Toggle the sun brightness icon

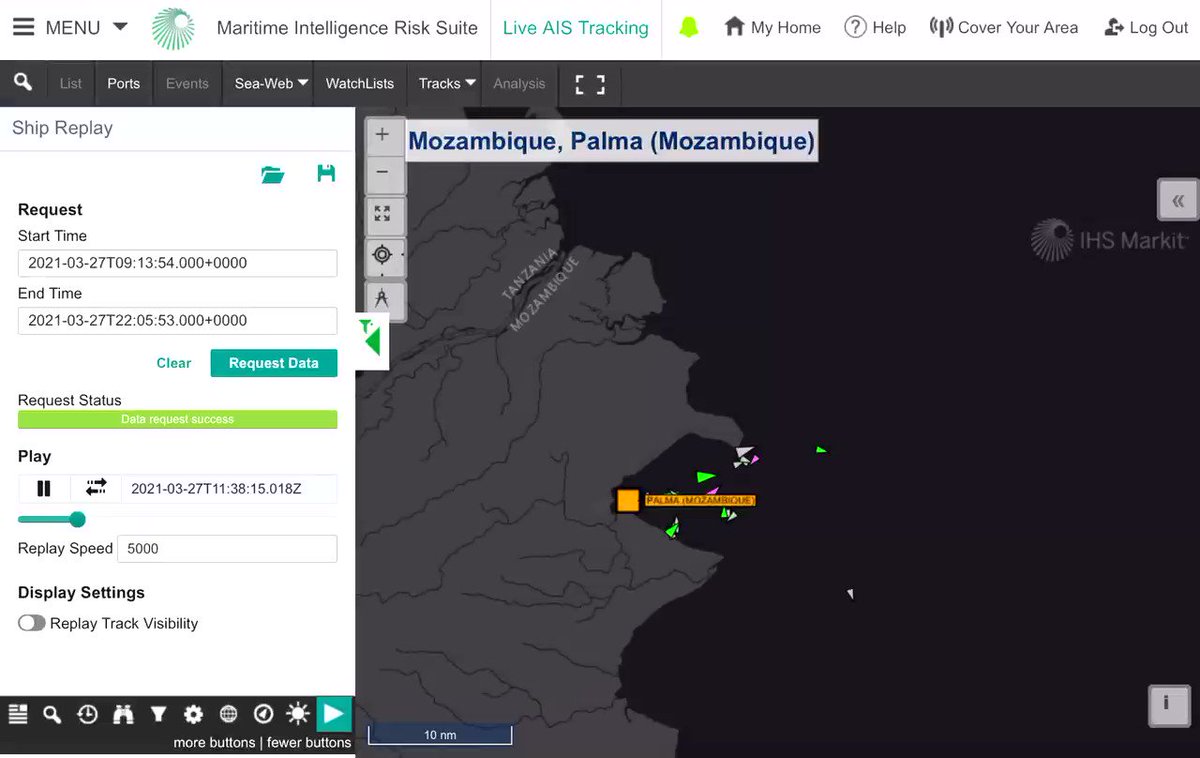click(x=298, y=714)
